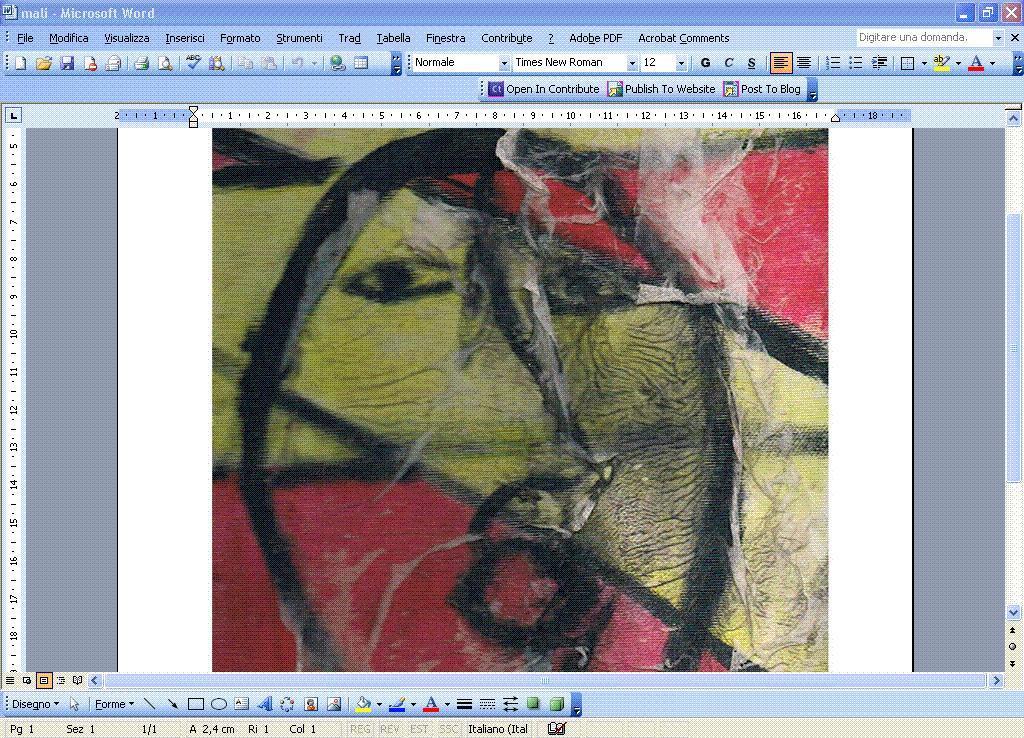
Task: Open the Forme shapes menu
Action: (115, 704)
